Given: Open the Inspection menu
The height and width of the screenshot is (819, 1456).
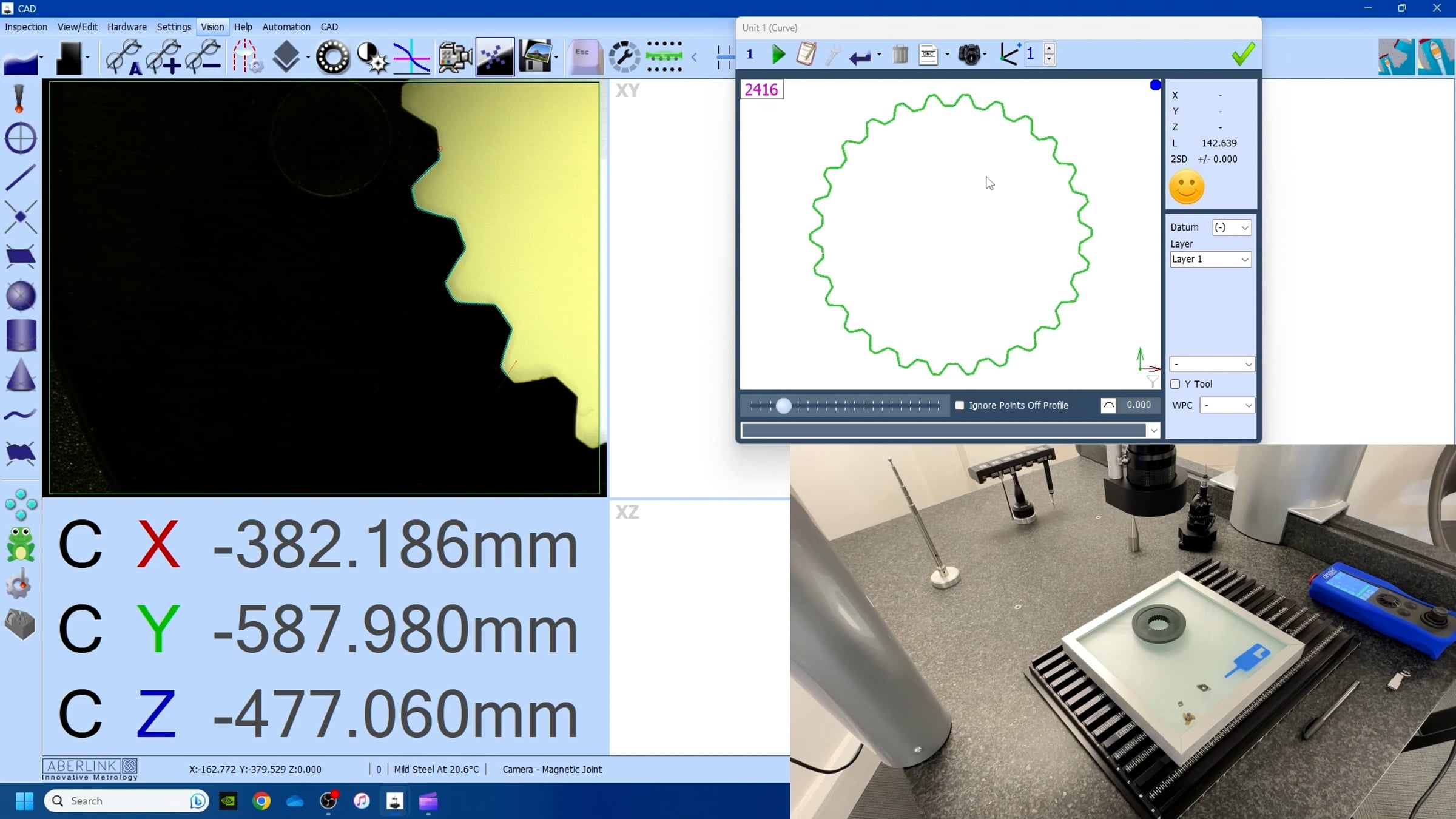Looking at the screenshot, I should (x=25, y=27).
